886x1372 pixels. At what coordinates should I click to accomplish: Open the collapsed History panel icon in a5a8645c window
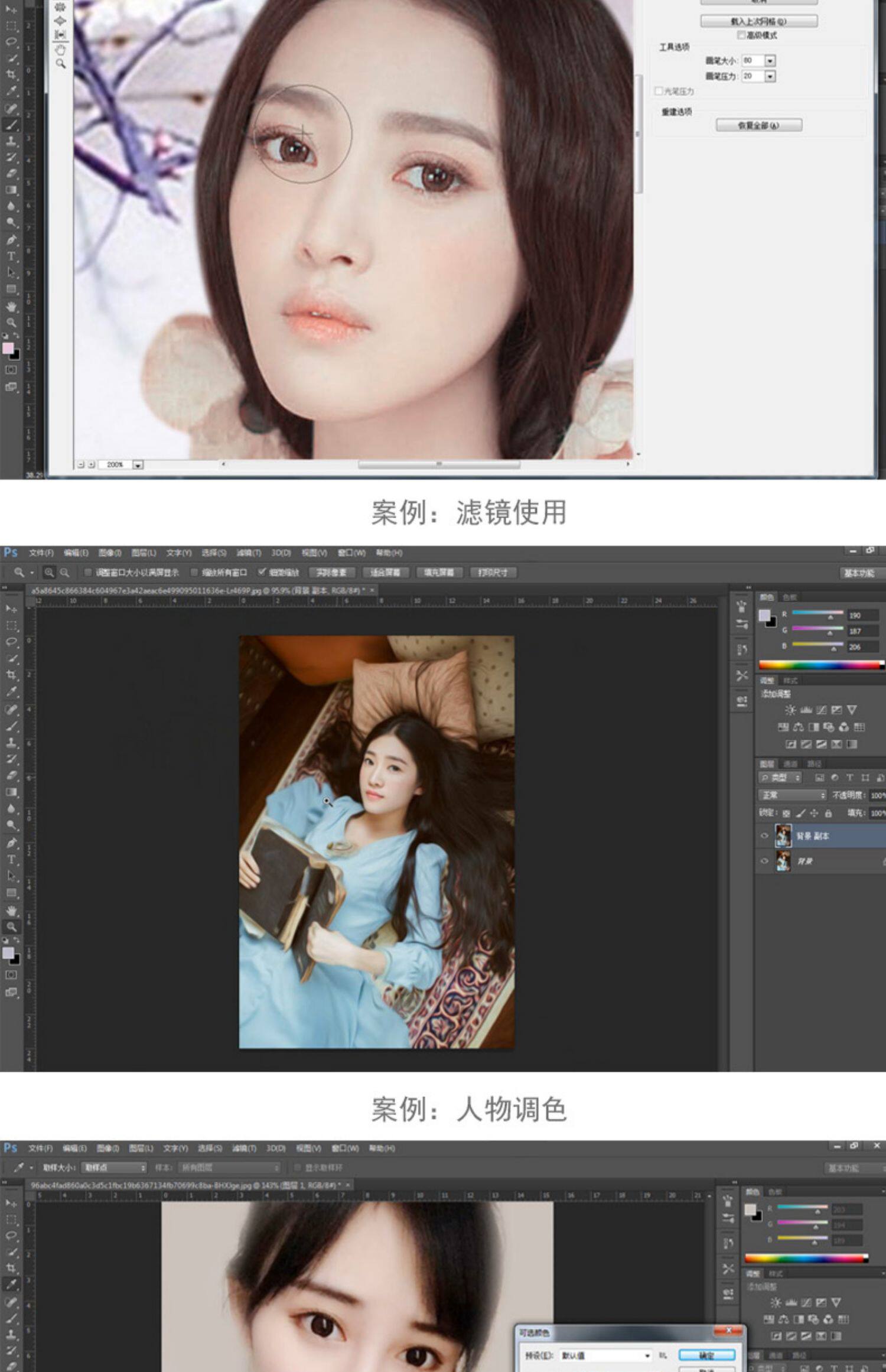point(742,649)
